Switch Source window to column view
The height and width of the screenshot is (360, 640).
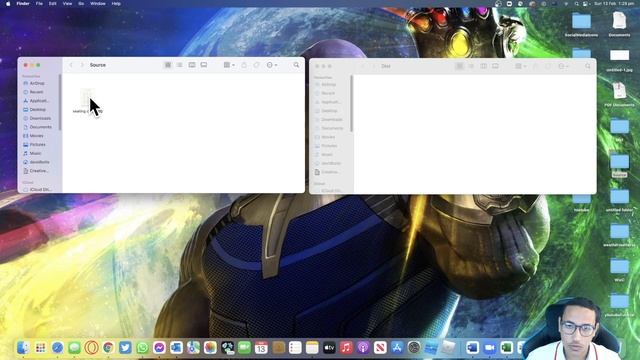coord(192,65)
